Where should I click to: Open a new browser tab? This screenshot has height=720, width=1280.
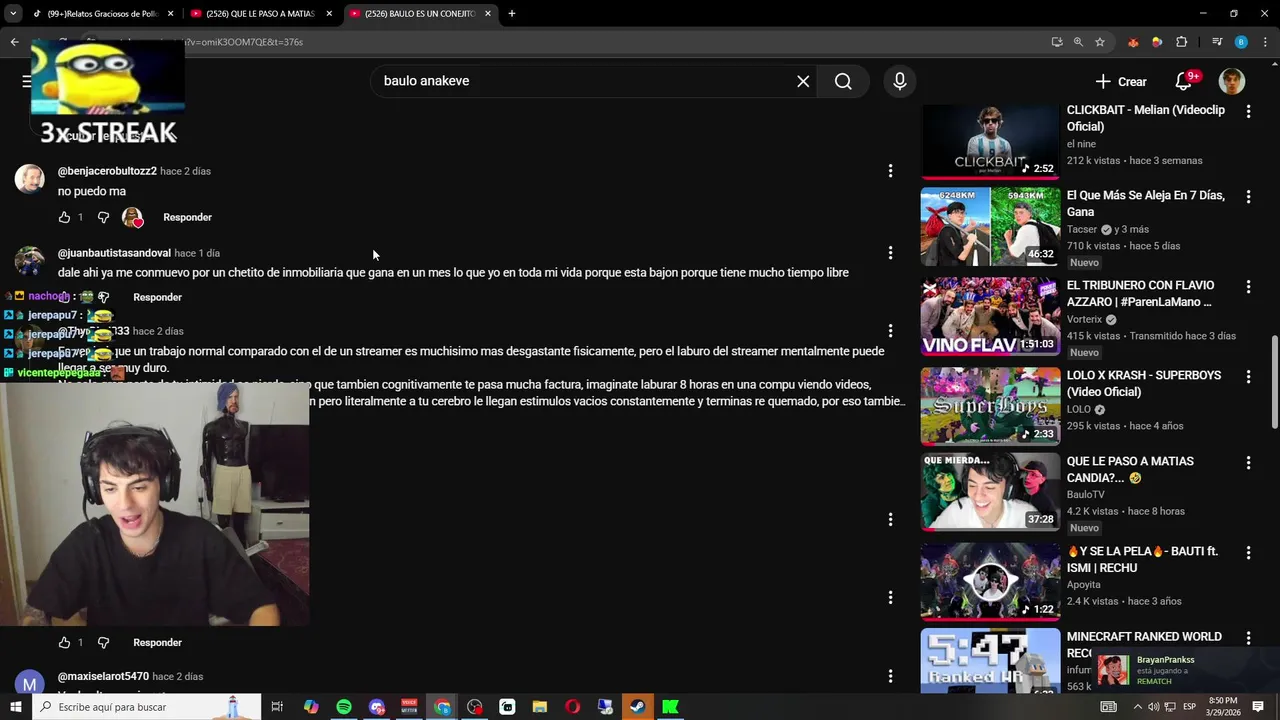click(512, 14)
